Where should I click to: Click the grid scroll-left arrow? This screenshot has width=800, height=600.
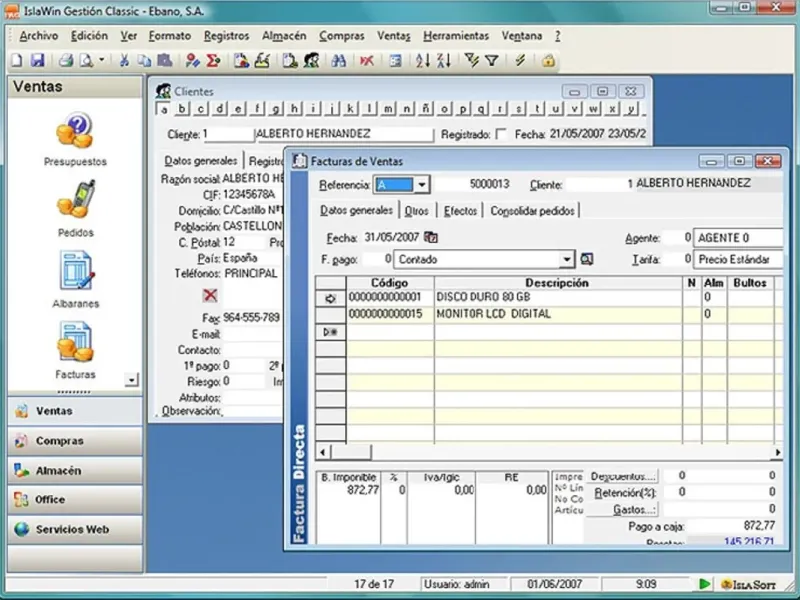click(322, 452)
